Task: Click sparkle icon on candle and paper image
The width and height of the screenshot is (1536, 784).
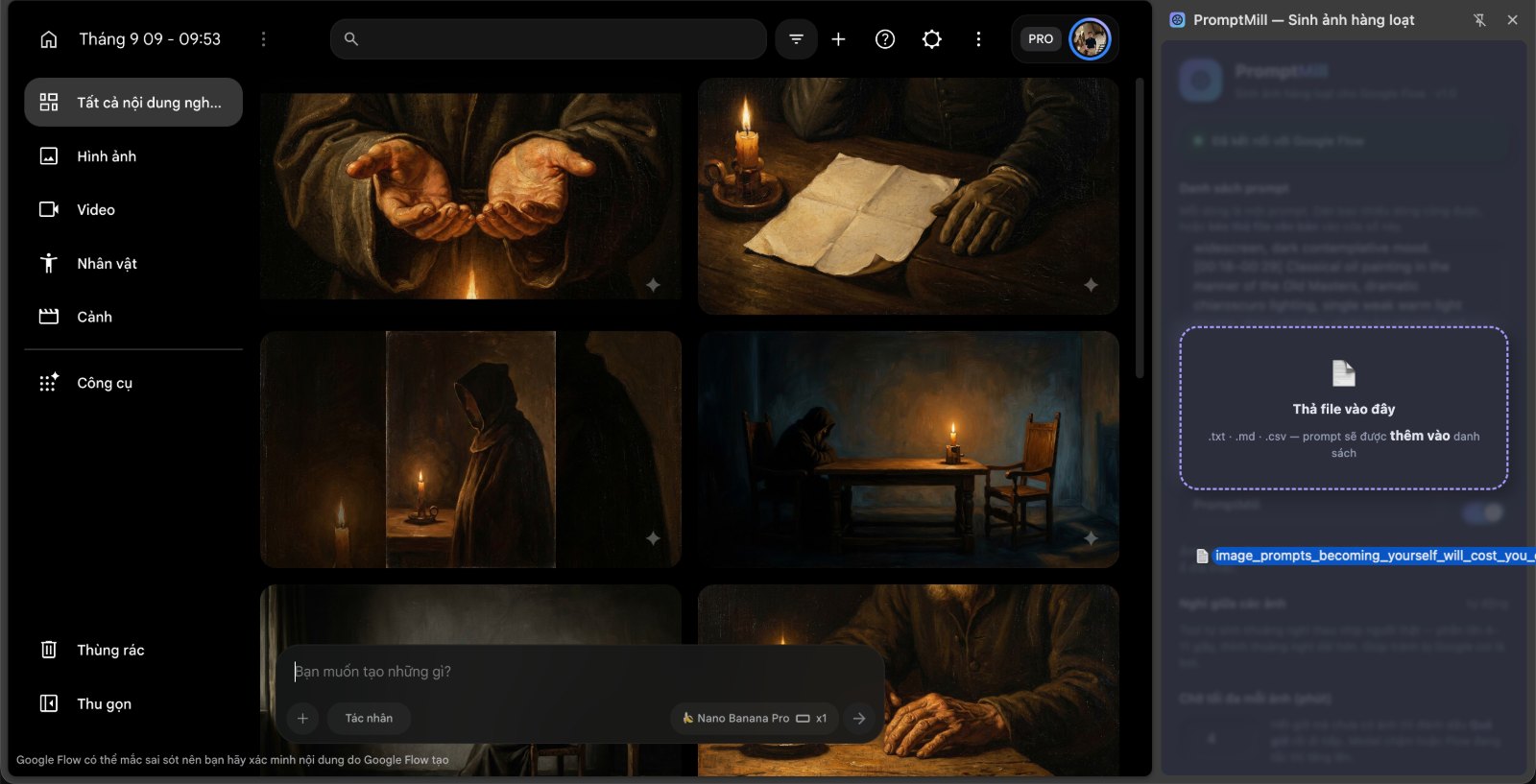Action: coord(1091,285)
